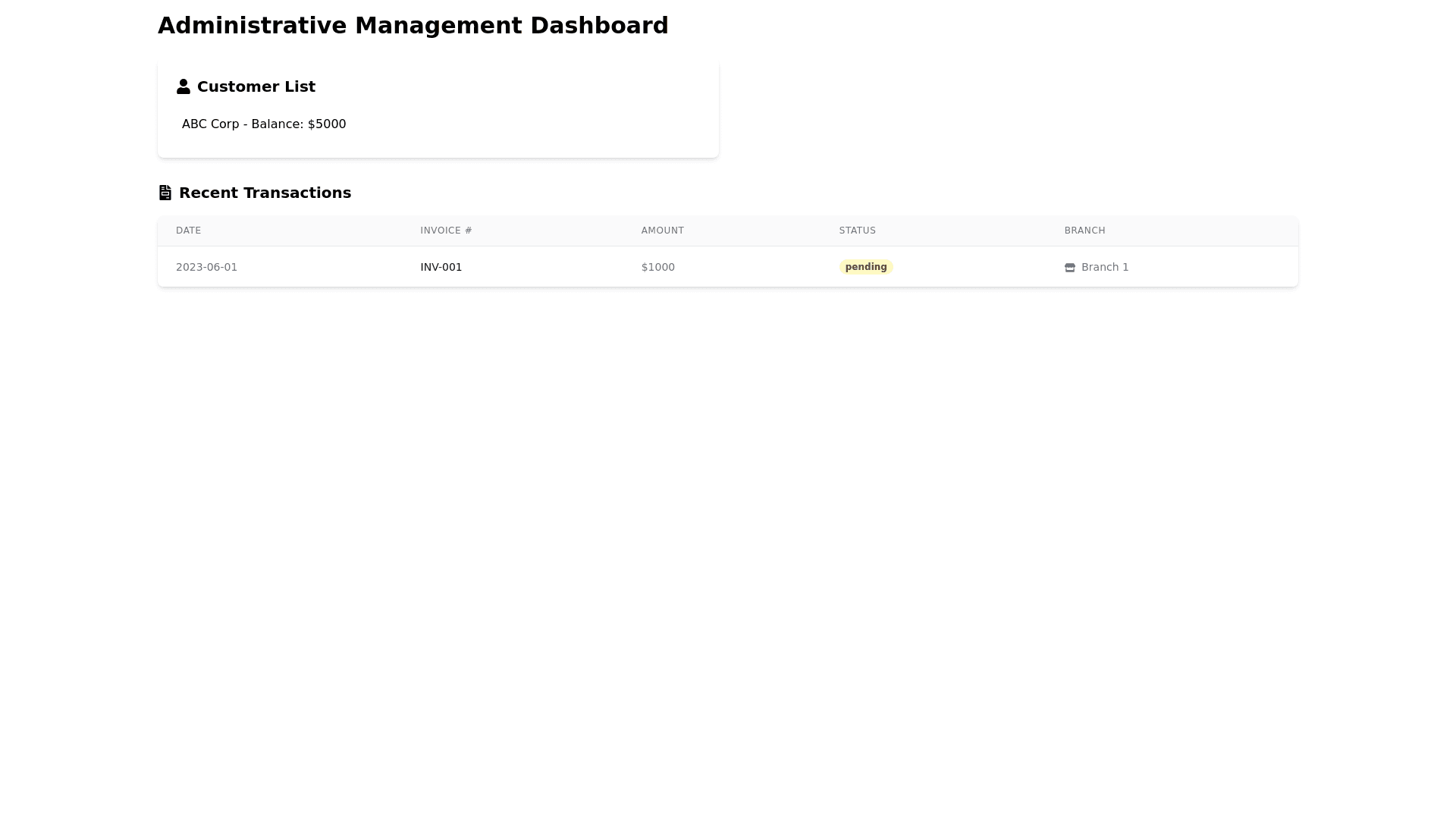Image resolution: width=1456 pixels, height=819 pixels.
Task: Click the AMOUNT column header
Action: coord(662,231)
